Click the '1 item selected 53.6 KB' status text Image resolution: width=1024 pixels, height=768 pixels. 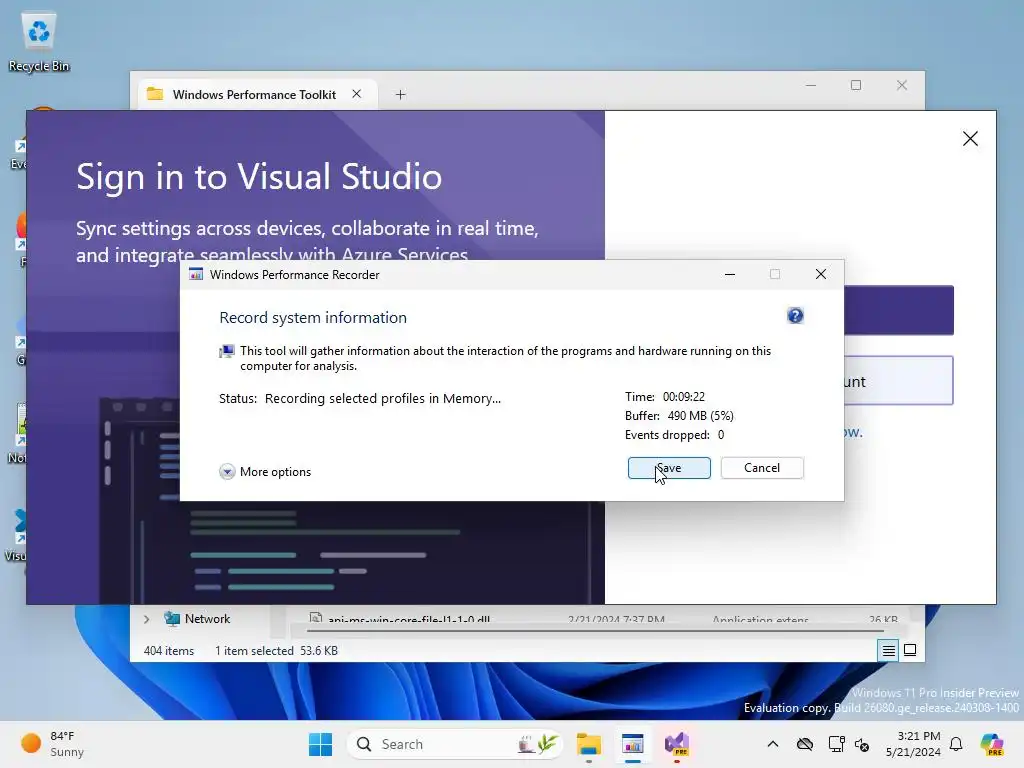tap(276, 650)
